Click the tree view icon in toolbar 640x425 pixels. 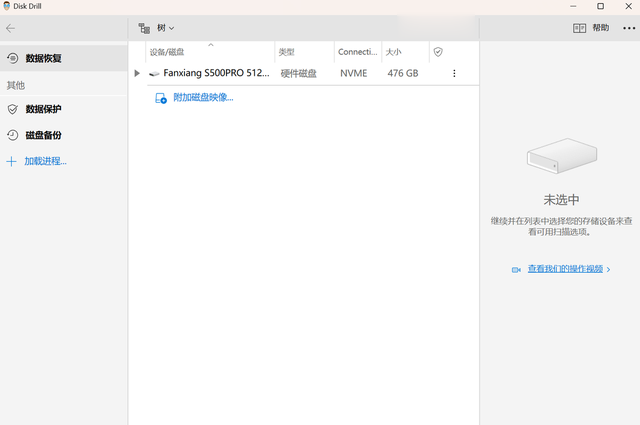click(144, 28)
